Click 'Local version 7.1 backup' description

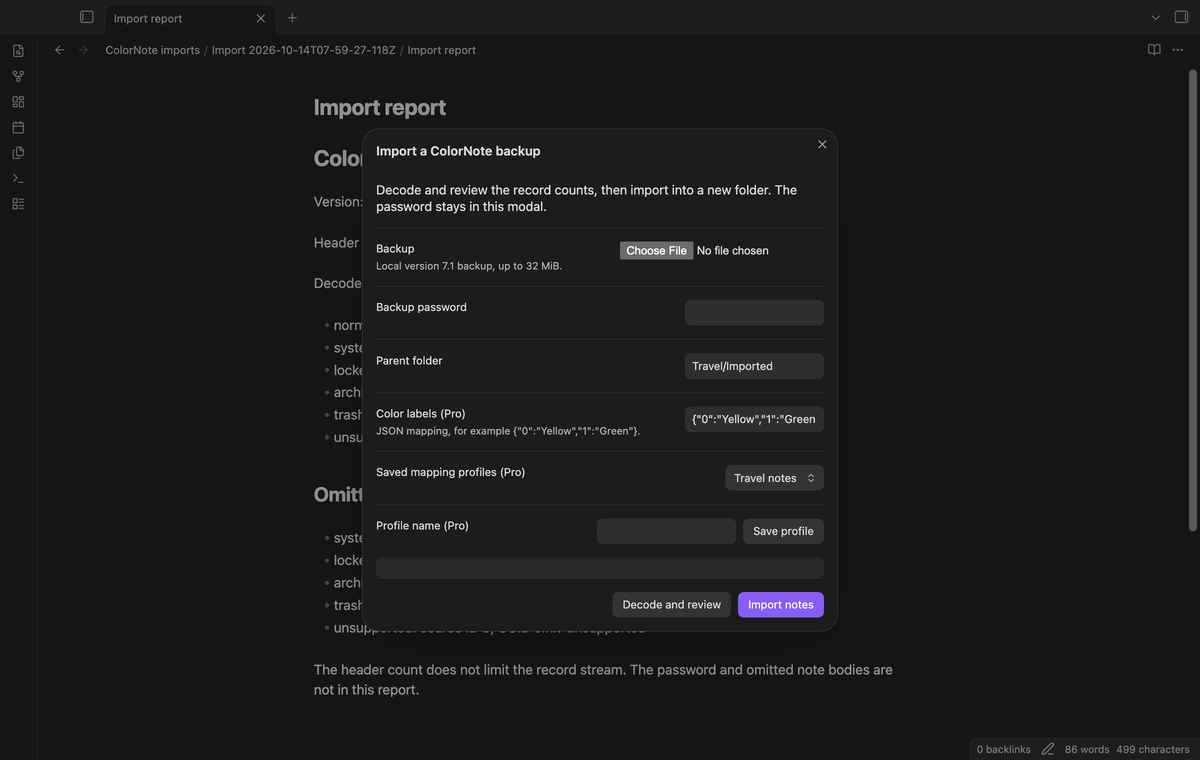click(x=469, y=266)
